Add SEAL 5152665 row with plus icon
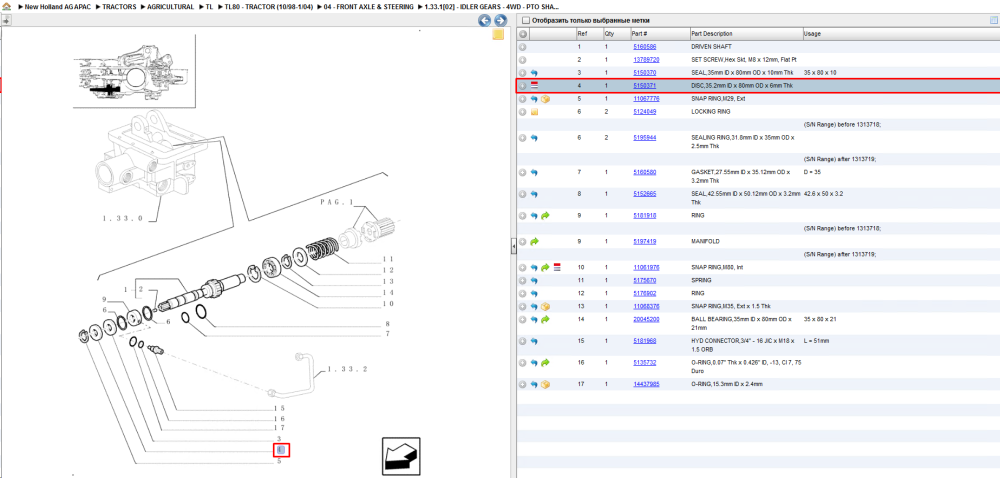Viewport: 1000px width, 478px height. (522, 194)
